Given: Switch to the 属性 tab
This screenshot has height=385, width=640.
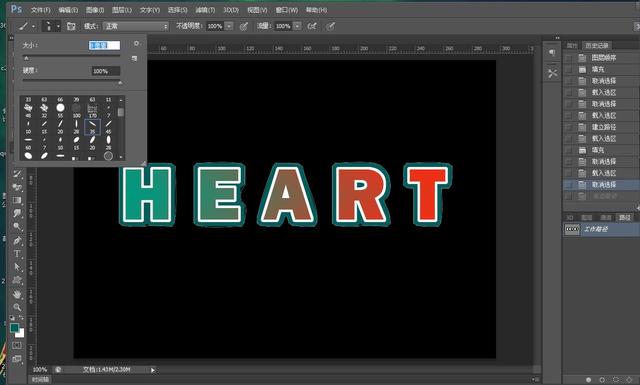Looking at the screenshot, I should (x=572, y=46).
